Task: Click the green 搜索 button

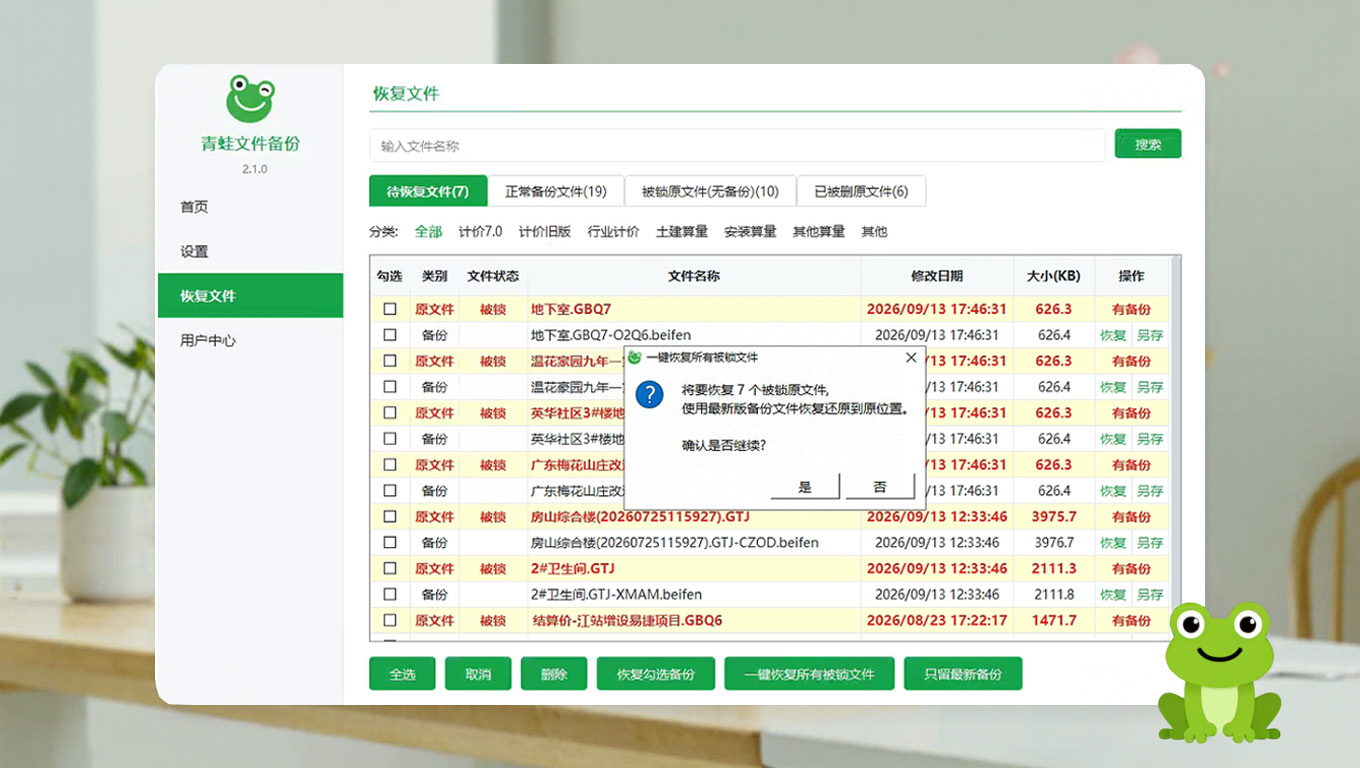Action: point(1148,144)
